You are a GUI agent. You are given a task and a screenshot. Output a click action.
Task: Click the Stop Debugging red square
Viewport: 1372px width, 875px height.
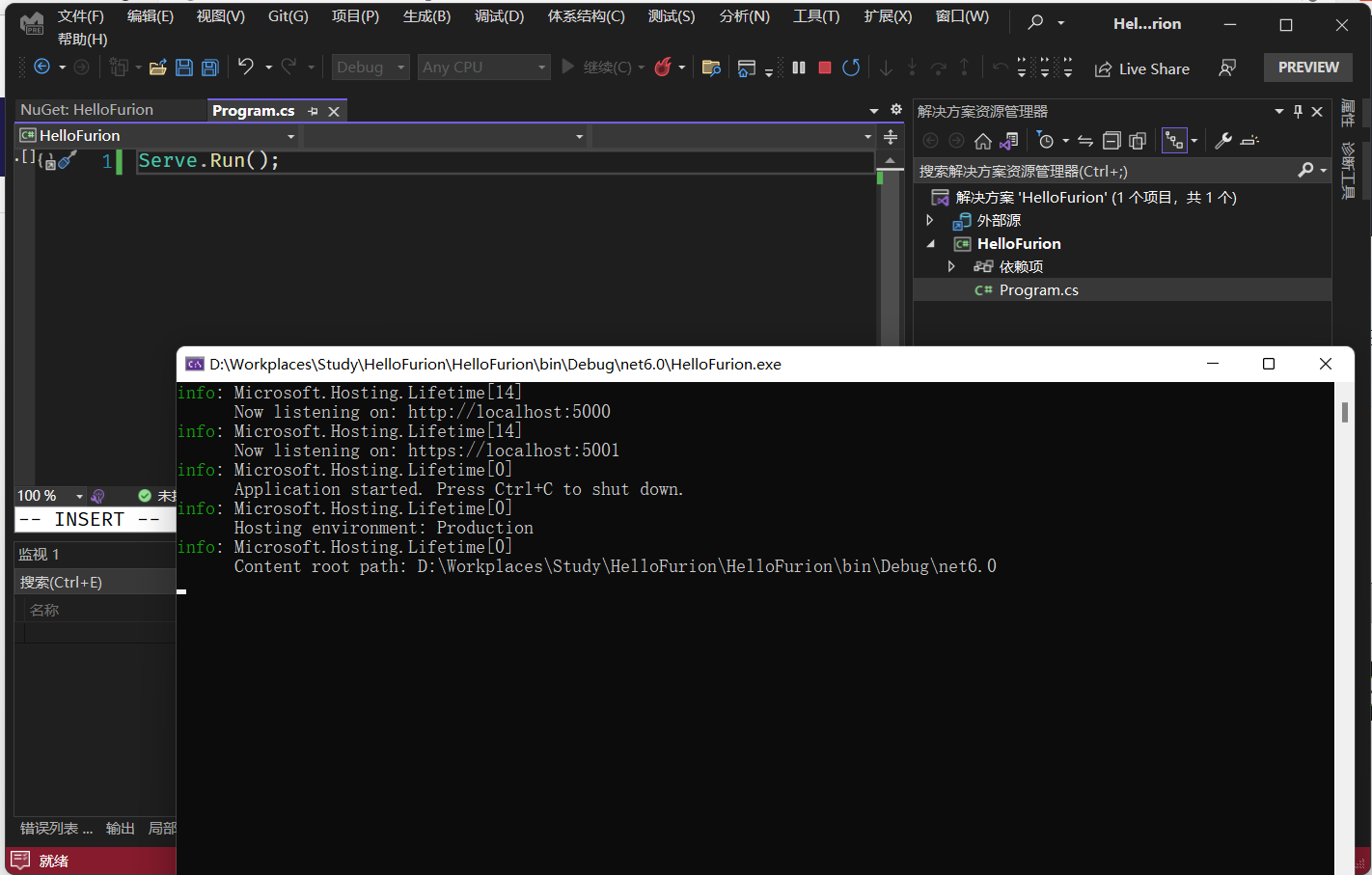pyautogui.click(x=825, y=68)
